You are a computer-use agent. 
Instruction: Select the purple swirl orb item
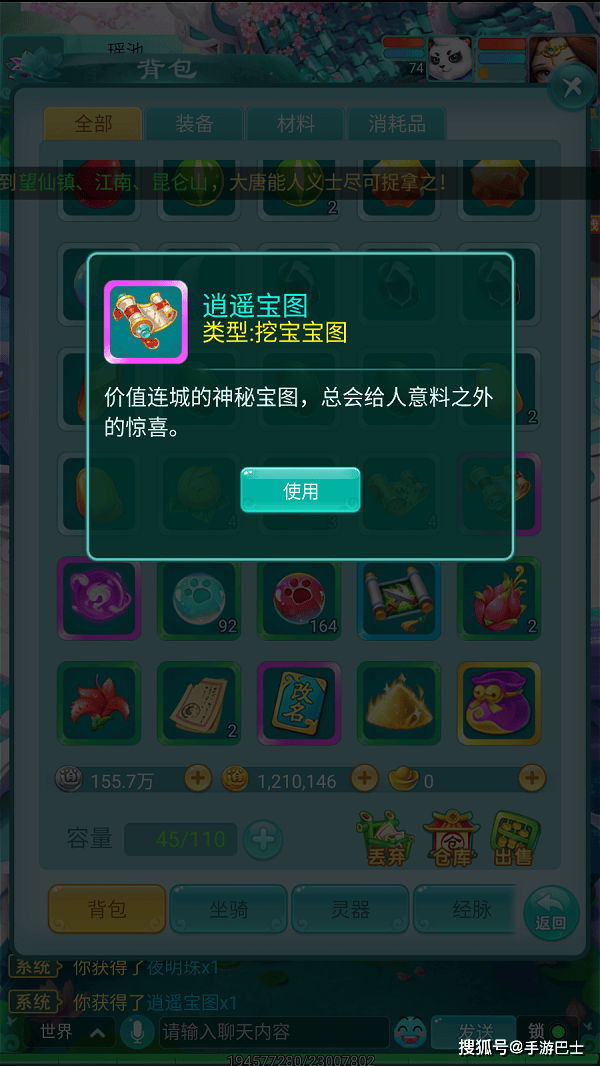click(x=99, y=599)
